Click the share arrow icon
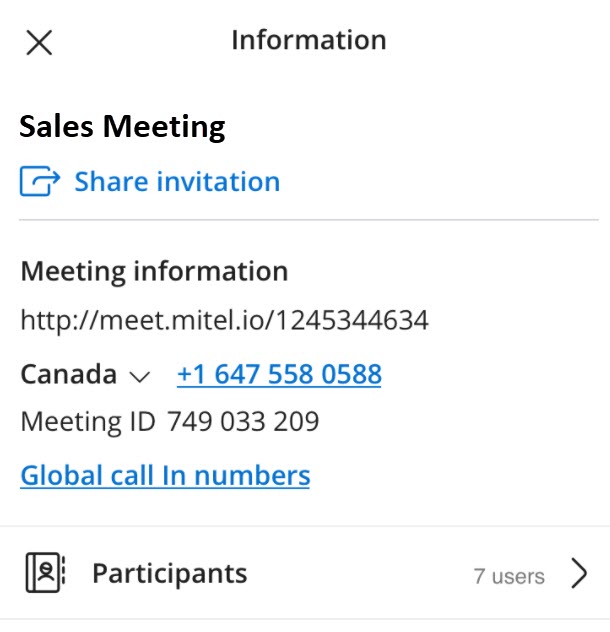Image resolution: width=610 pixels, height=632 pixels. (x=41, y=182)
